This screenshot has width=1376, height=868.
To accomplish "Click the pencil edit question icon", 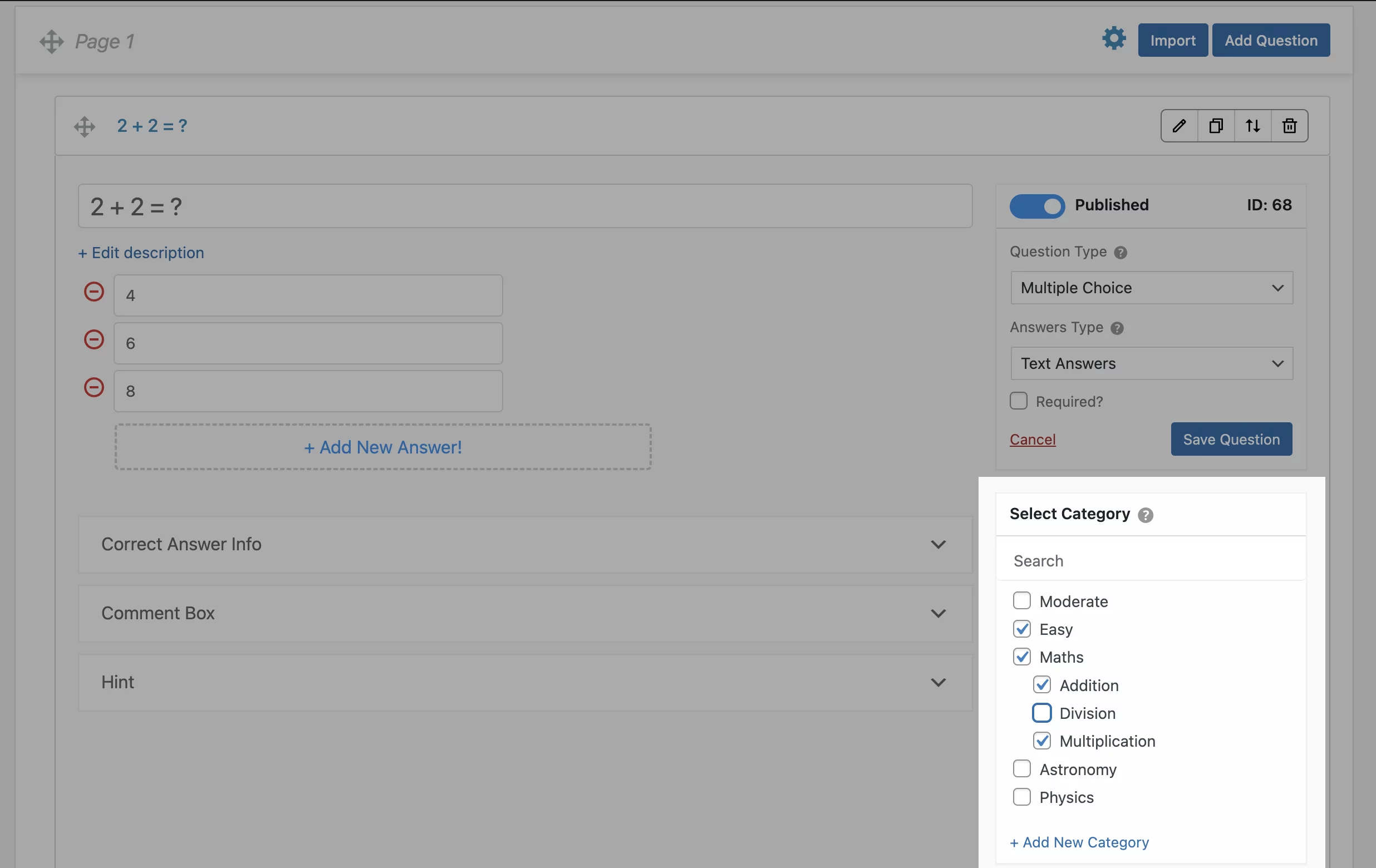I will 1180,126.
